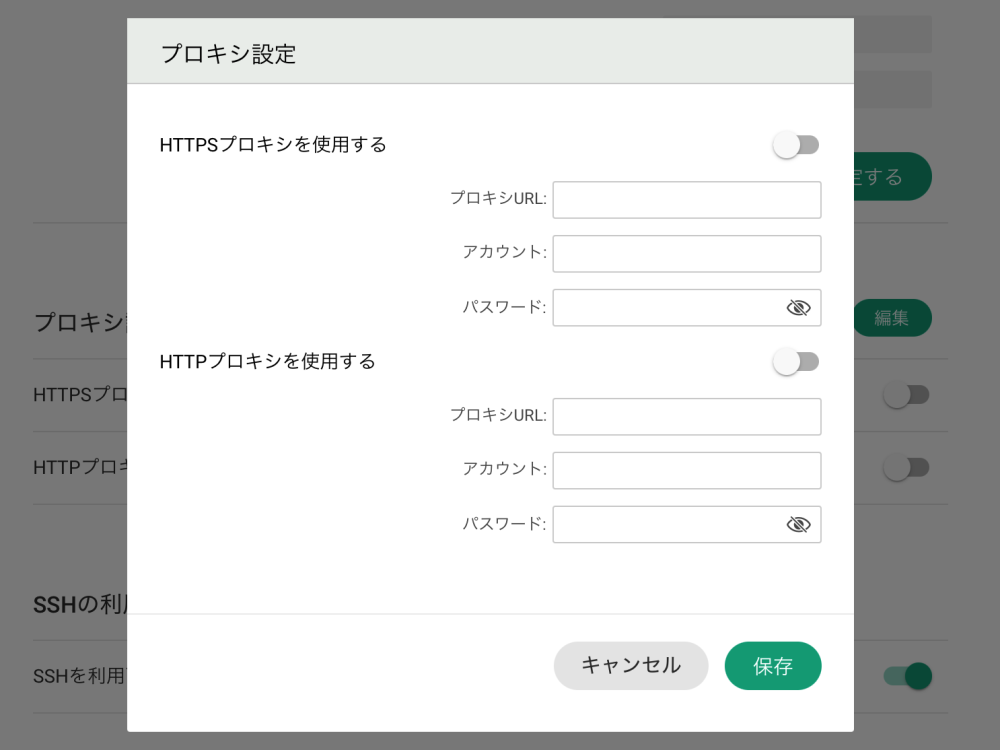Toggle the background HTTP proxy switch
This screenshot has width=1000, height=750.
[x=907, y=467]
